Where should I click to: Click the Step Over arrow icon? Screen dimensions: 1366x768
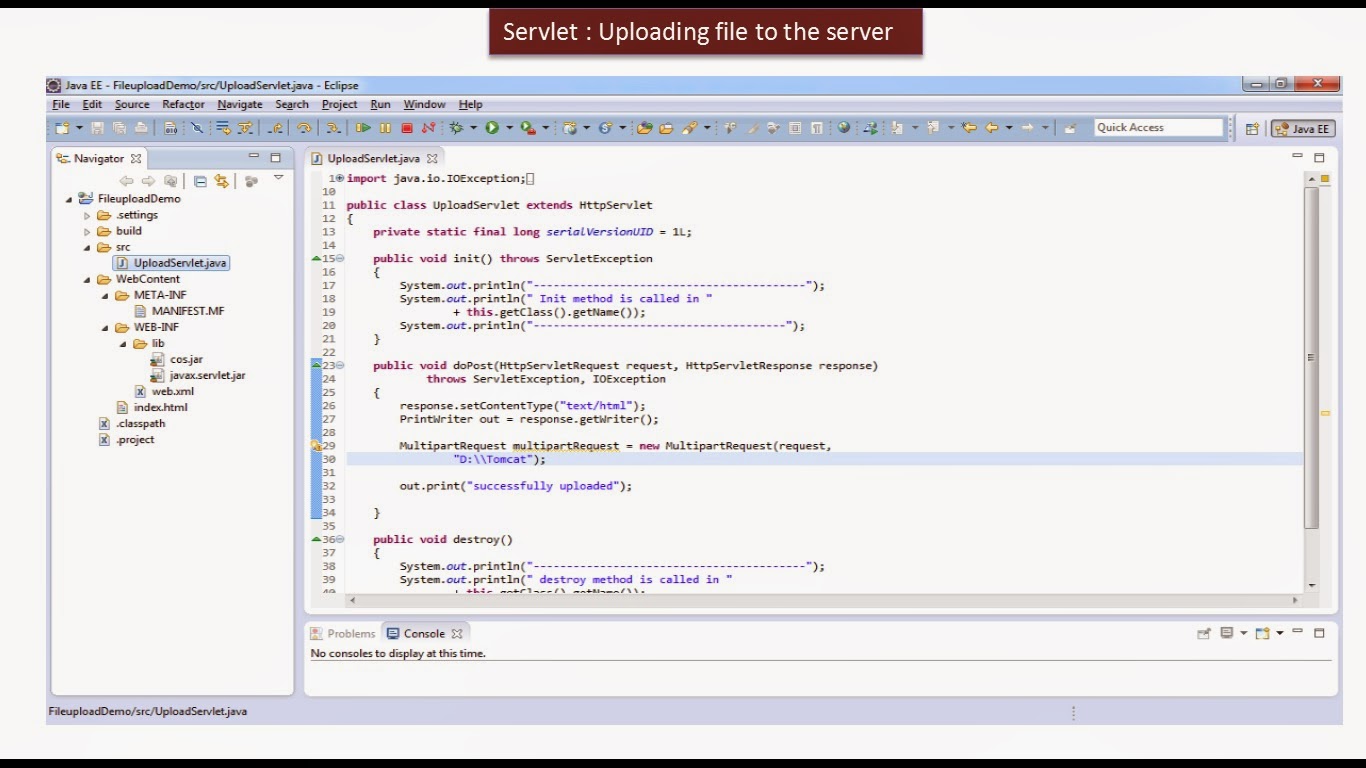click(304, 128)
